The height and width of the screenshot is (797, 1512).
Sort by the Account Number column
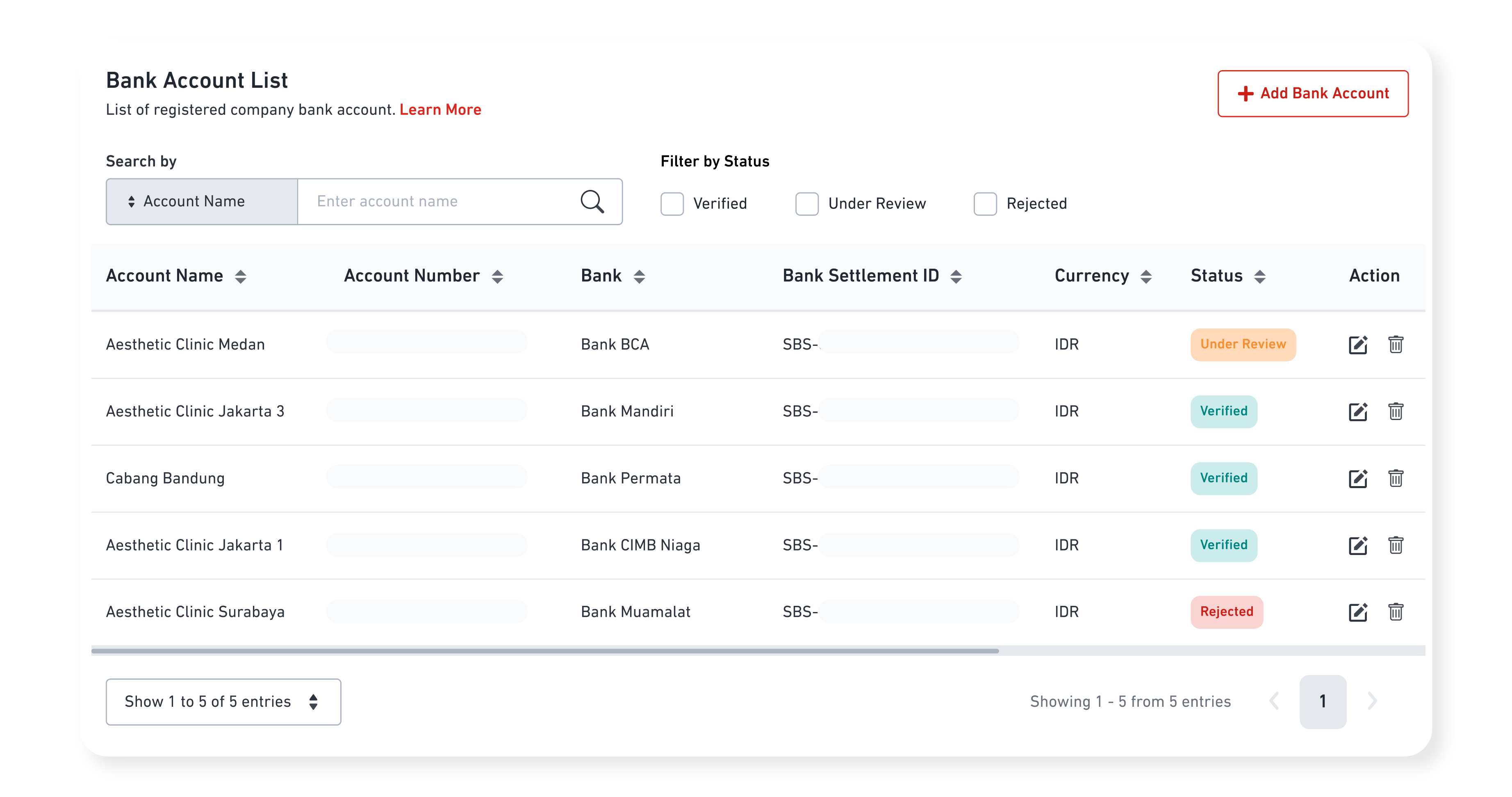pyautogui.click(x=497, y=276)
